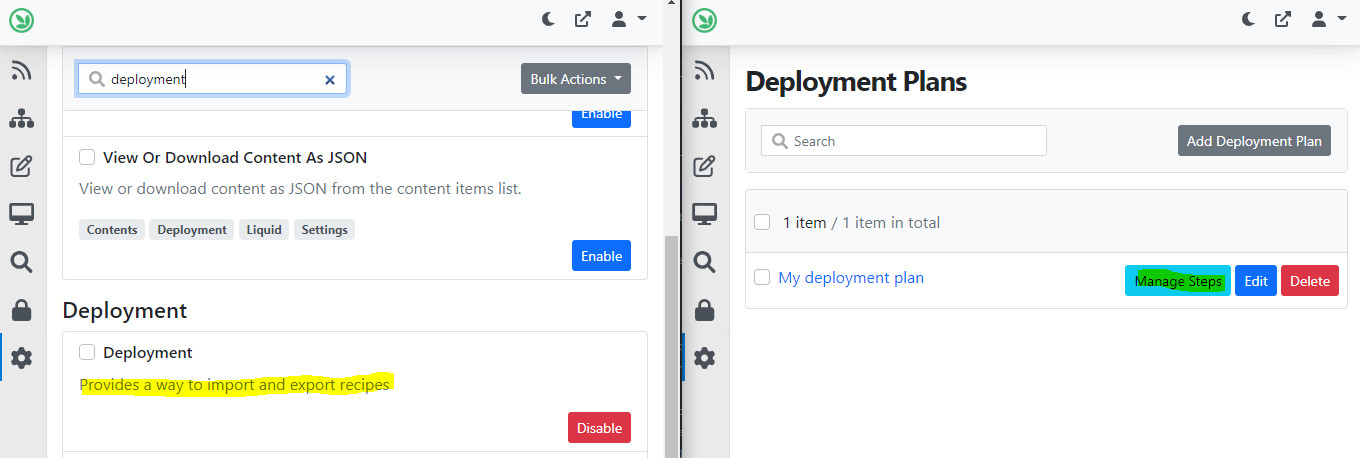1360x458 pixels.
Task: Toggle select-all checkbox beside '1 item'
Action: click(762, 222)
